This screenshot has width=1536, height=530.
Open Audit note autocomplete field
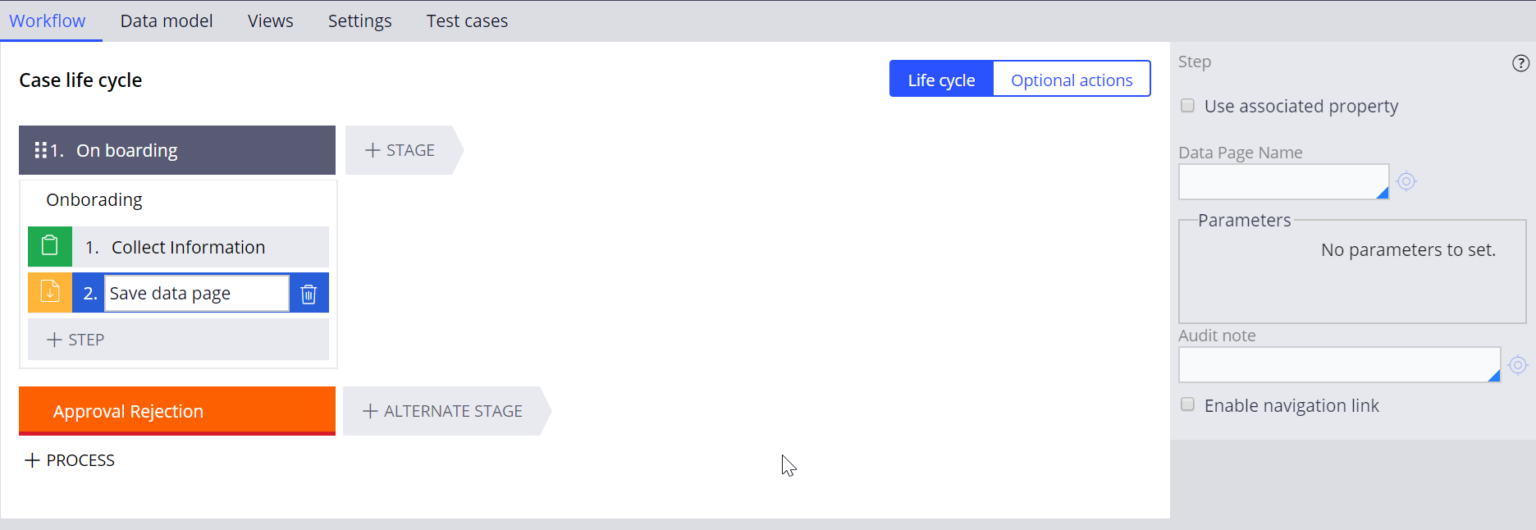pos(1339,365)
